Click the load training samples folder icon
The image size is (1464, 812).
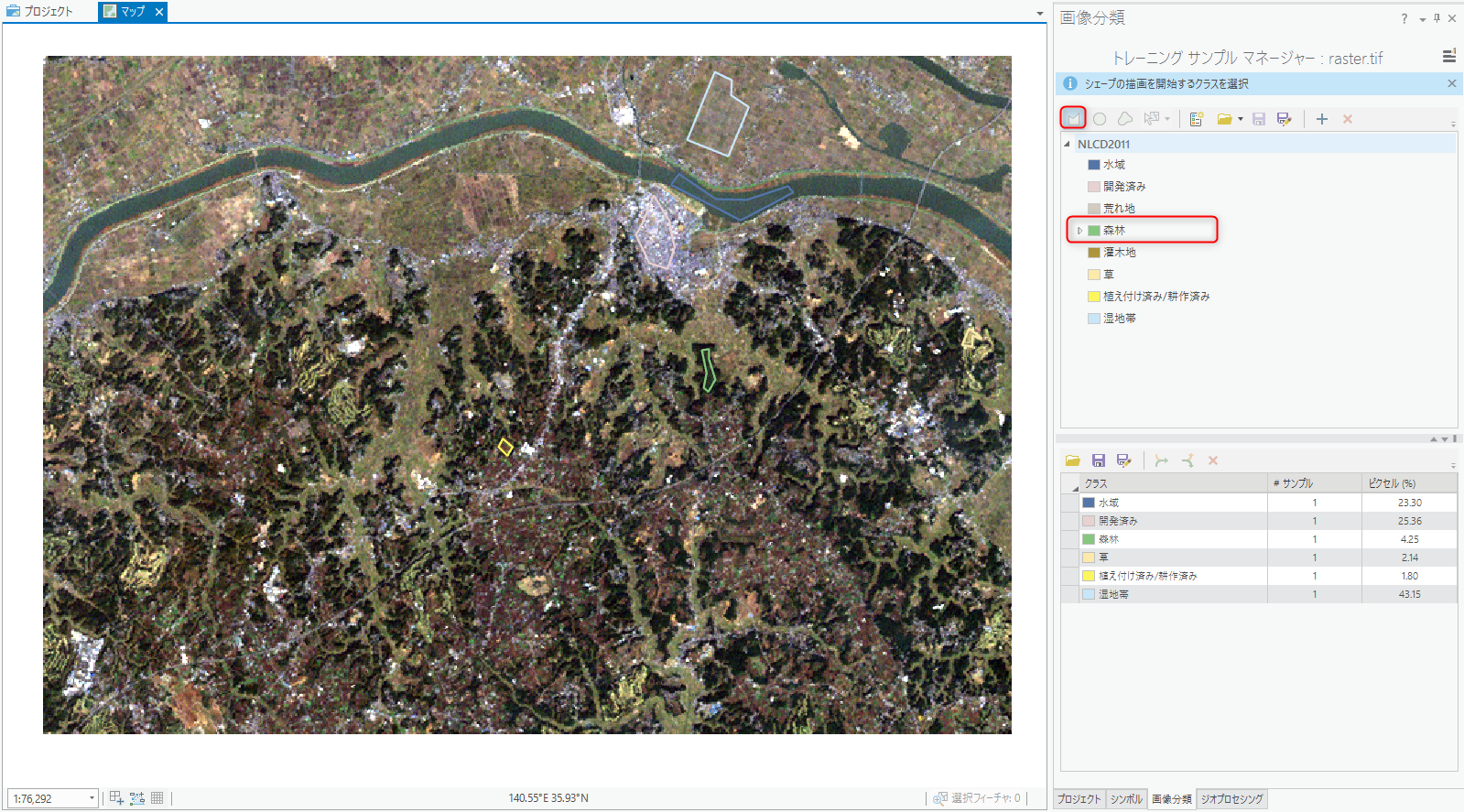(x=1072, y=460)
